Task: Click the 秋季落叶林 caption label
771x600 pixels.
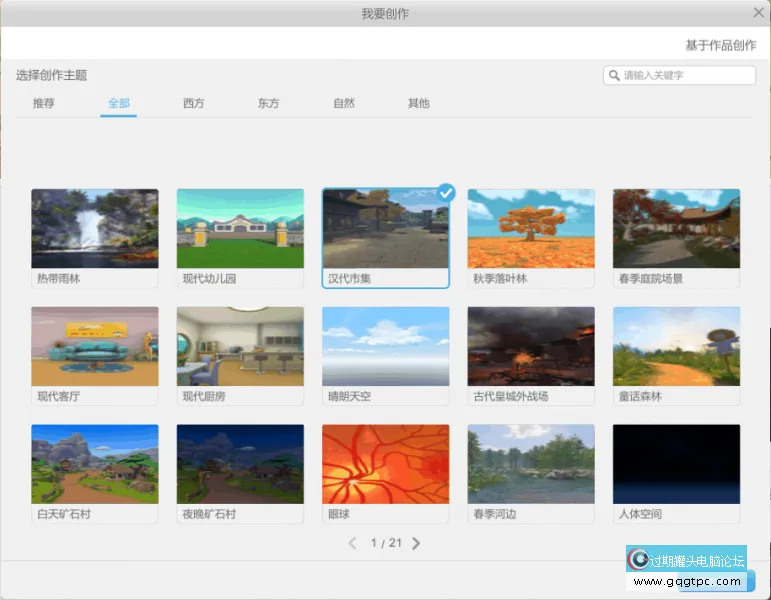Action: click(x=500, y=278)
